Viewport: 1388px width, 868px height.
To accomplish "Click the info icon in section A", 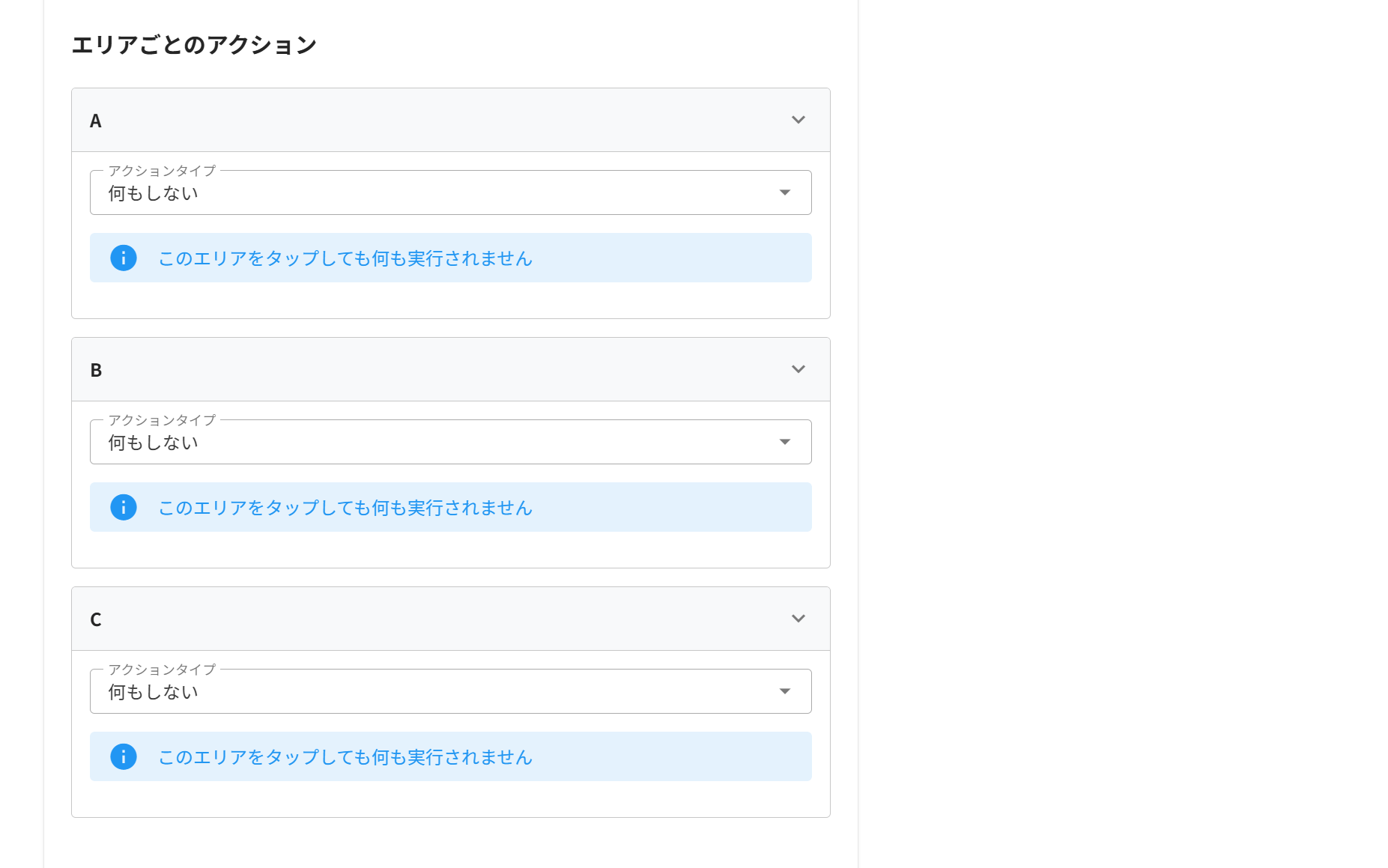I will pos(124,258).
